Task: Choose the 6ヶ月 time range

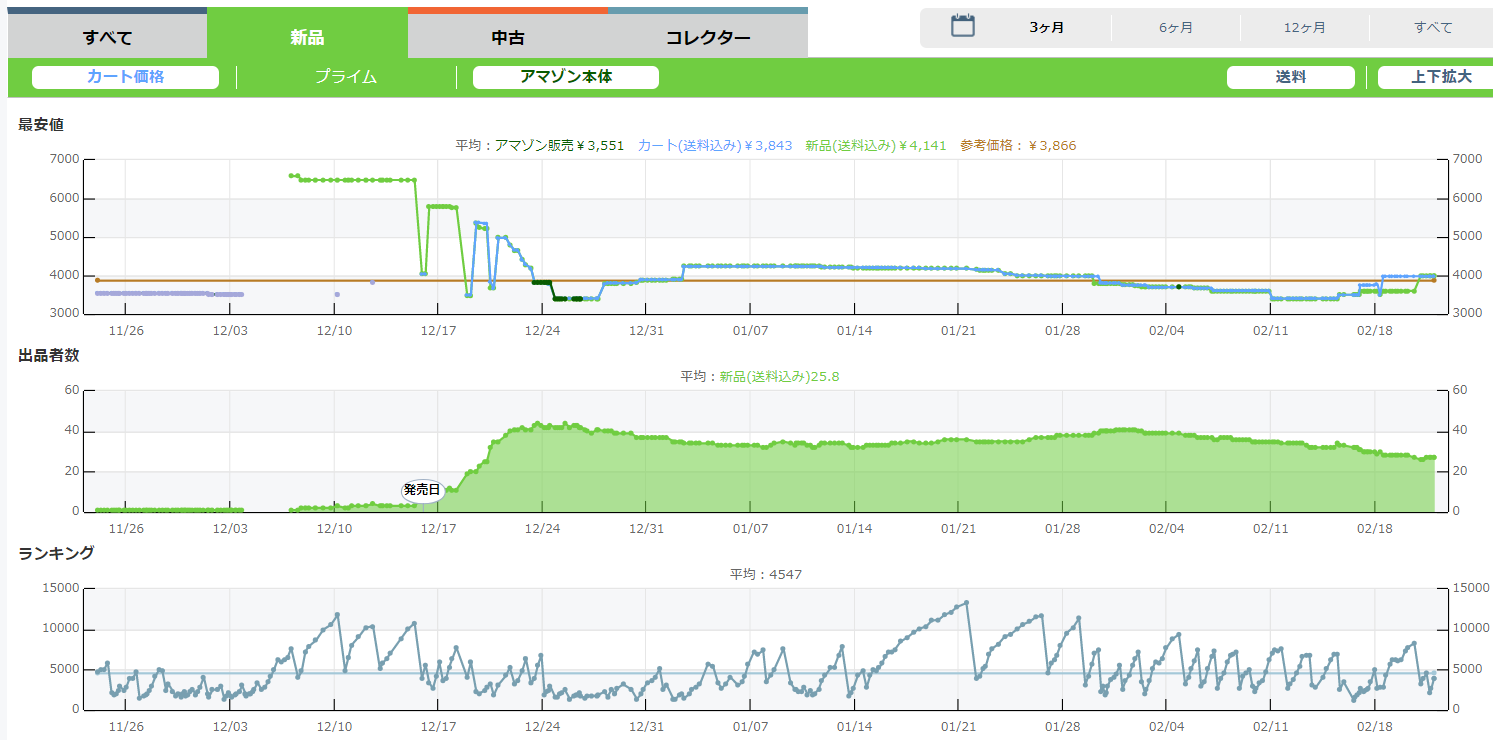Action: point(1176,28)
